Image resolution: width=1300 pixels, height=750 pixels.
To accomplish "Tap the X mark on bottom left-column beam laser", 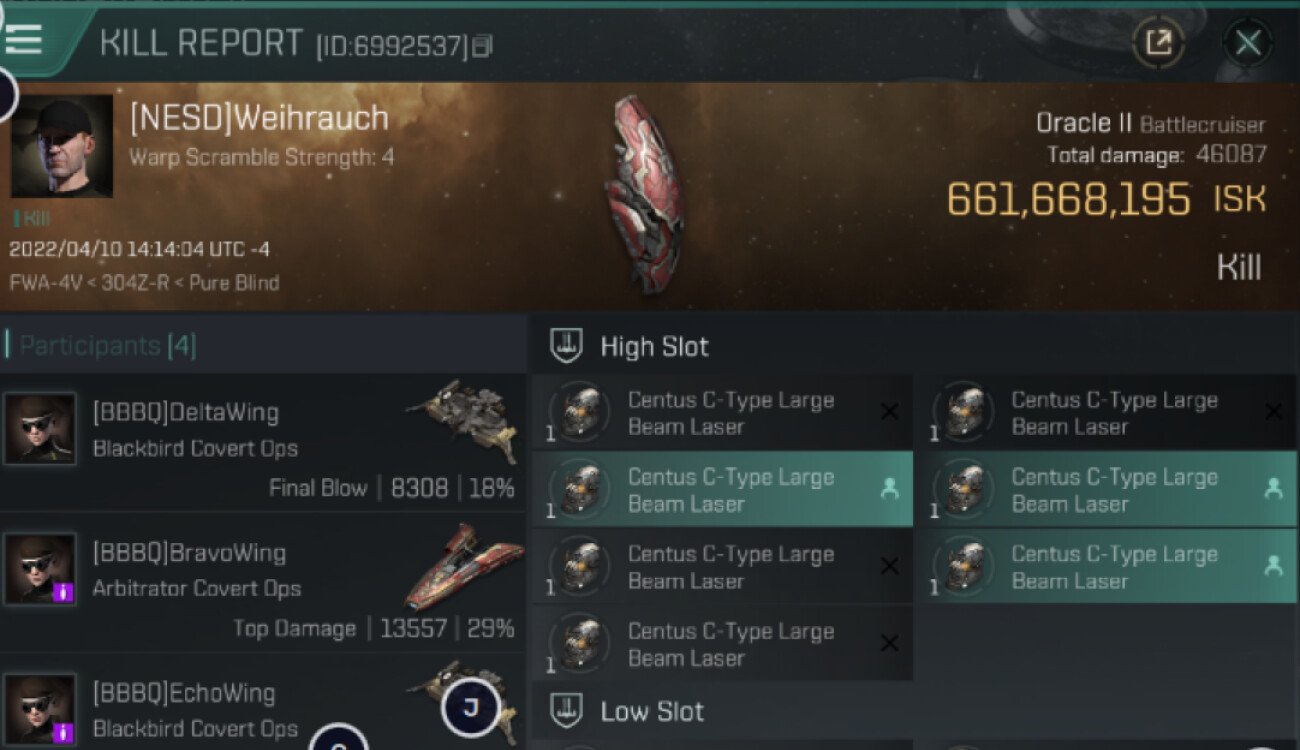I will [x=889, y=643].
